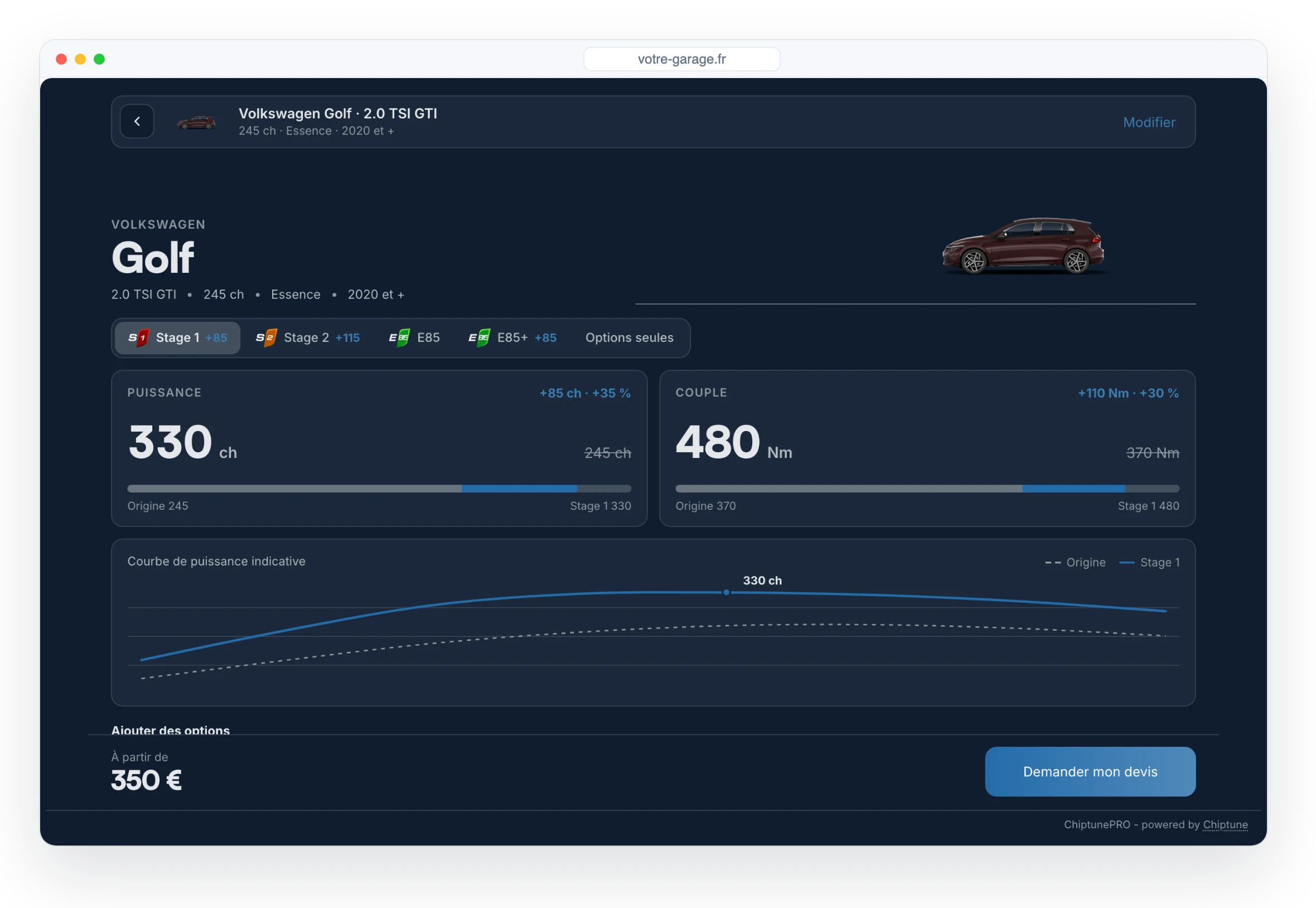Click the Volkswagen Golf · 2.0 TSI GTI title
1316x908 pixels.
coord(338,114)
